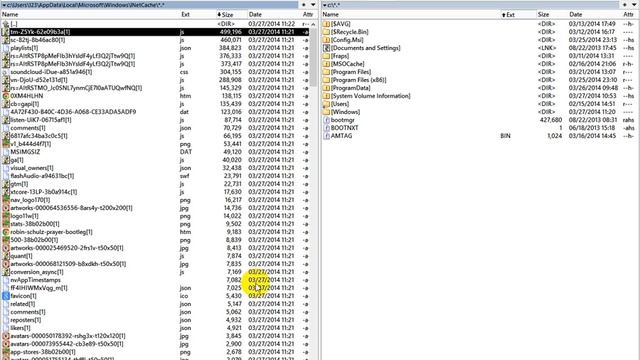The height and width of the screenshot is (360, 640).
Task: Click left panel scrollbar up arrow
Action: click(313, 24)
